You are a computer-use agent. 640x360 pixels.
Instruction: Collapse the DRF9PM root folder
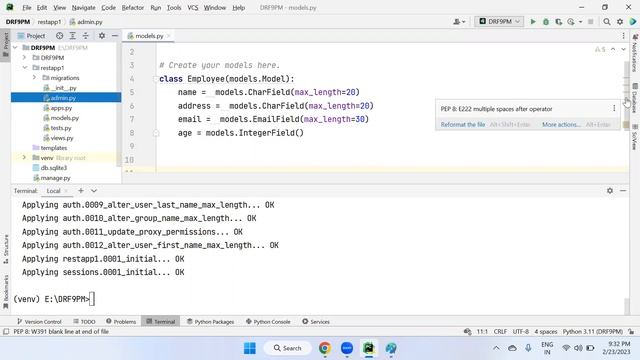tap(16, 48)
